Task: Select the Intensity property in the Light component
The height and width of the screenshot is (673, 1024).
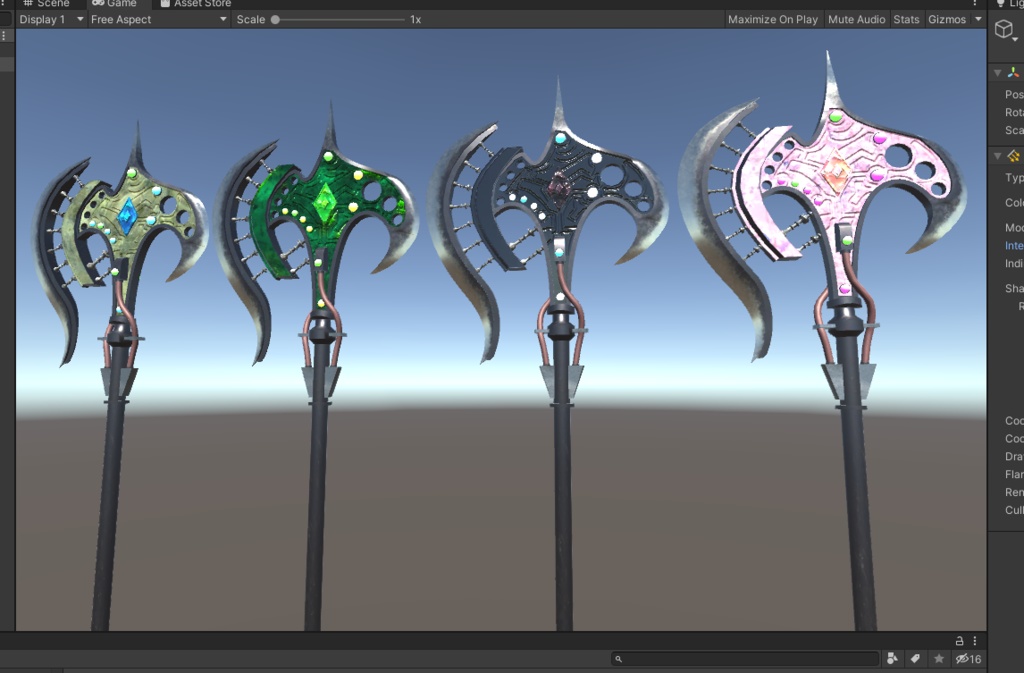Action: click(1013, 244)
